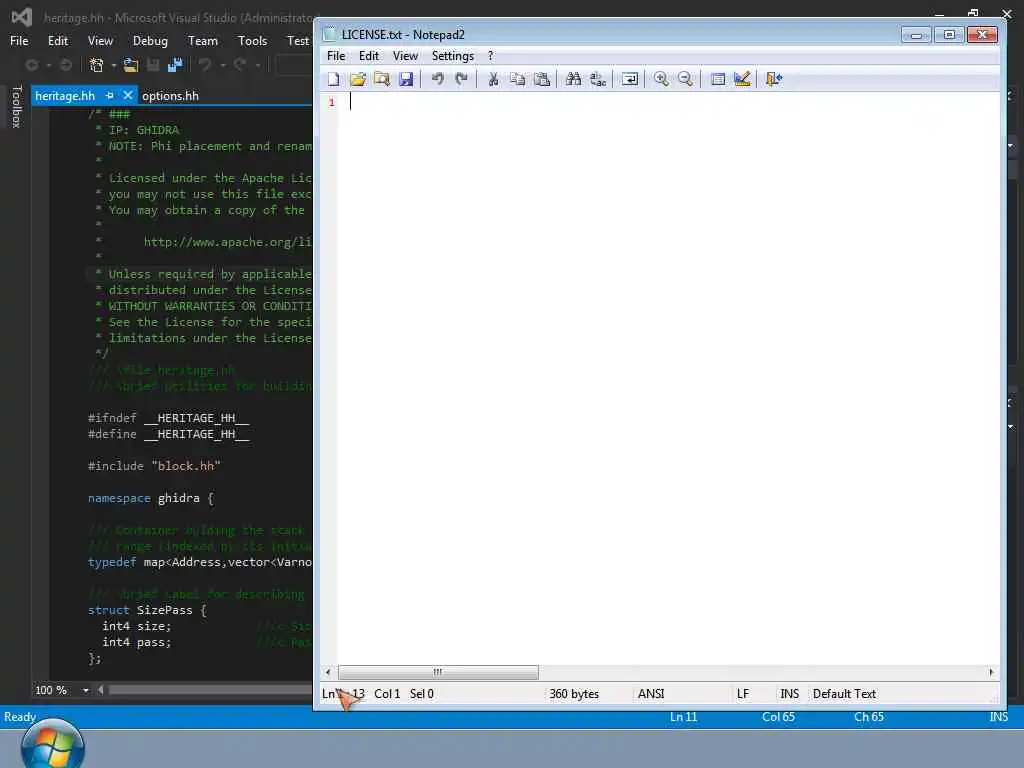Image resolution: width=1024 pixels, height=768 pixels.
Task: Click the apache.org link in heritage.hh
Action: 227,242
